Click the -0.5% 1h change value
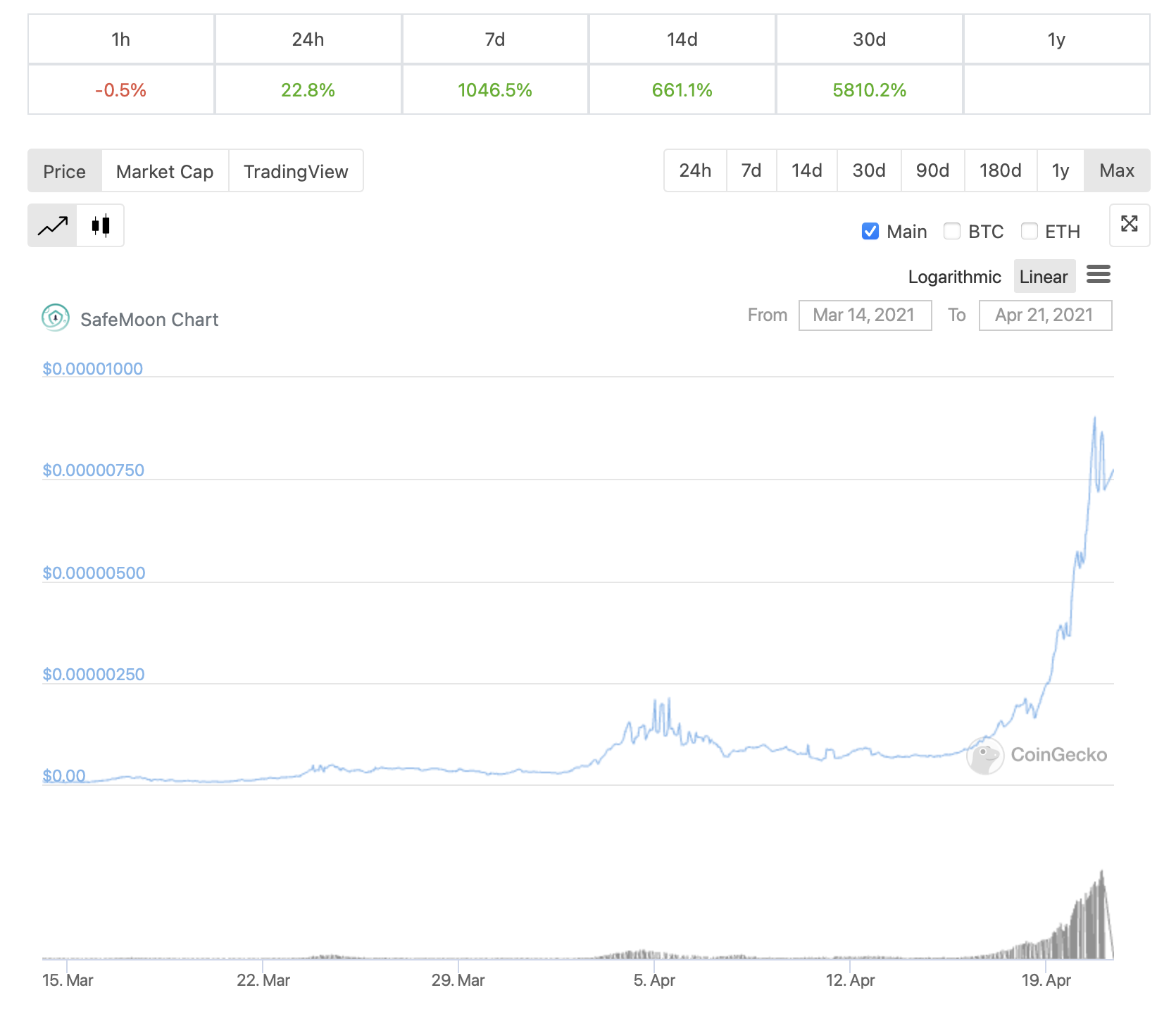The height and width of the screenshot is (1014, 1176). pos(121,90)
